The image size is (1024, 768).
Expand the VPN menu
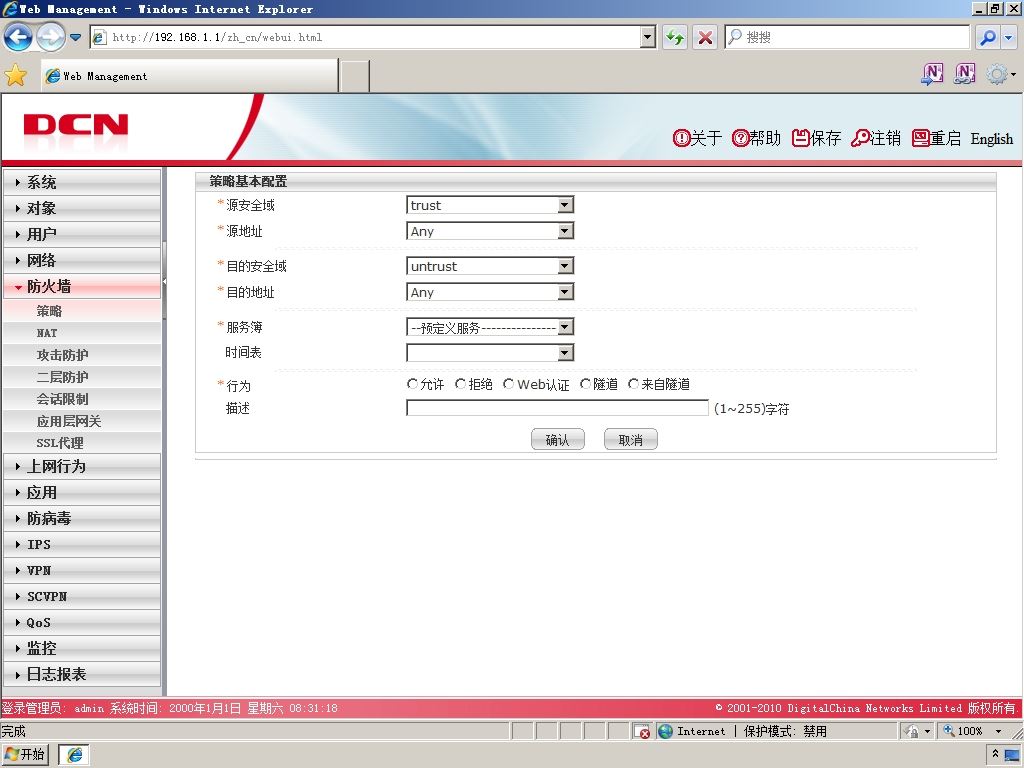82,570
